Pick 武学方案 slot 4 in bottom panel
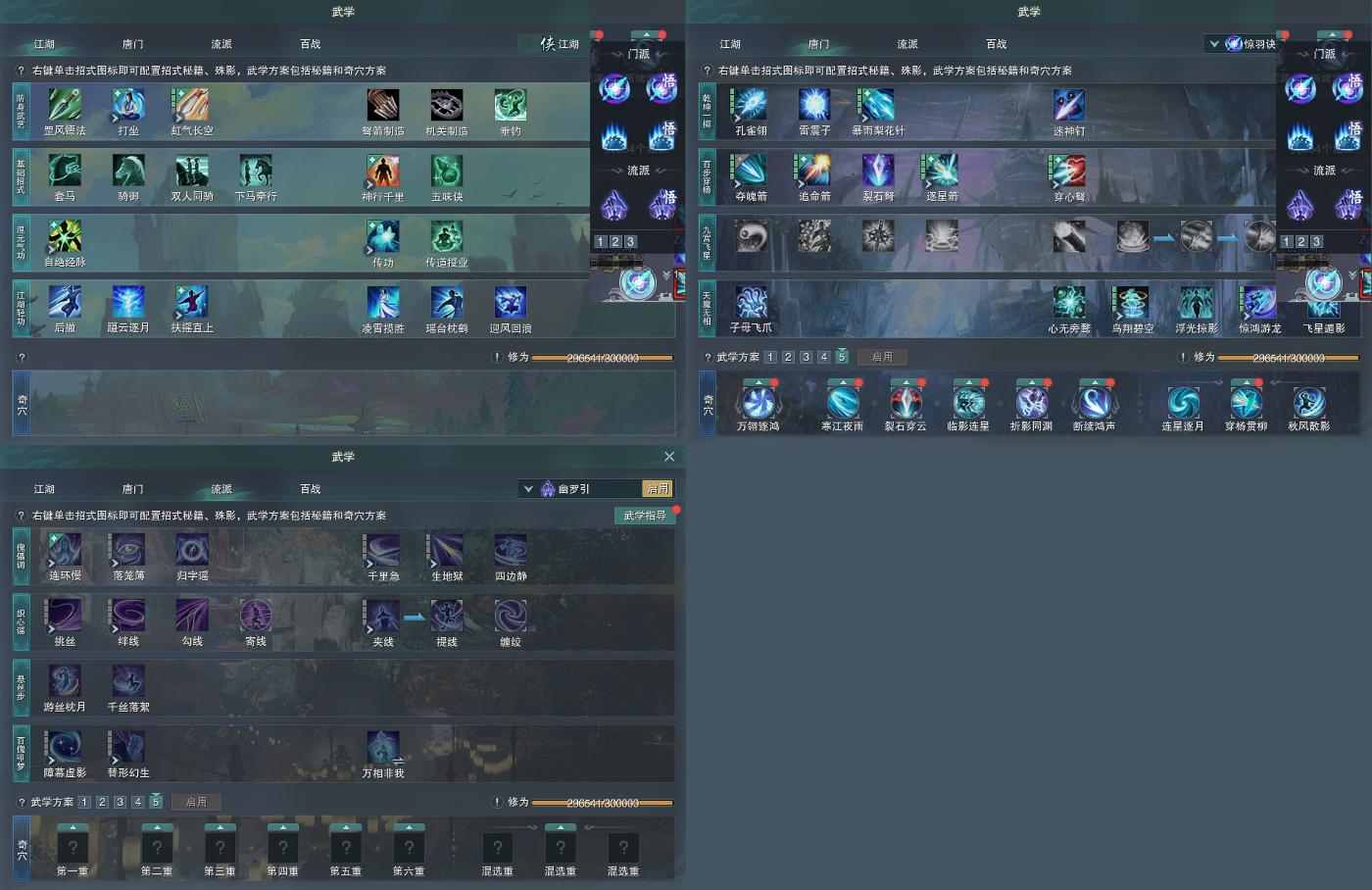This screenshot has height=890, width=1372. (x=137, y=802)
